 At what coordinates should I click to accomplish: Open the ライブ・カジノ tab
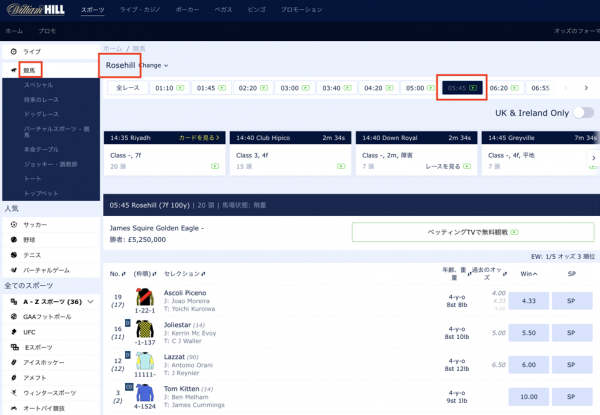coord(140,10)
